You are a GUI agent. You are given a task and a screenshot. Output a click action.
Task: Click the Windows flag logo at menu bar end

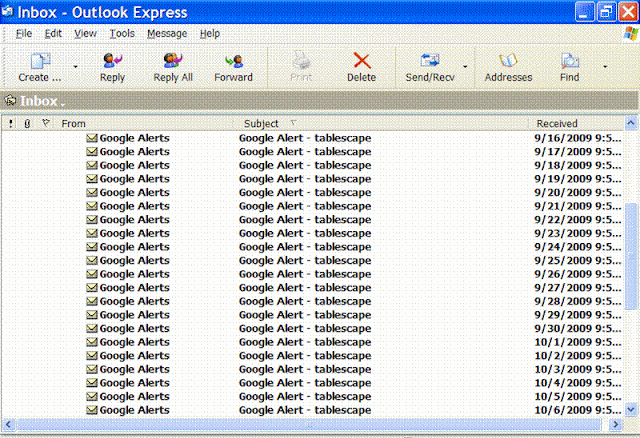[x=631, y=33]
